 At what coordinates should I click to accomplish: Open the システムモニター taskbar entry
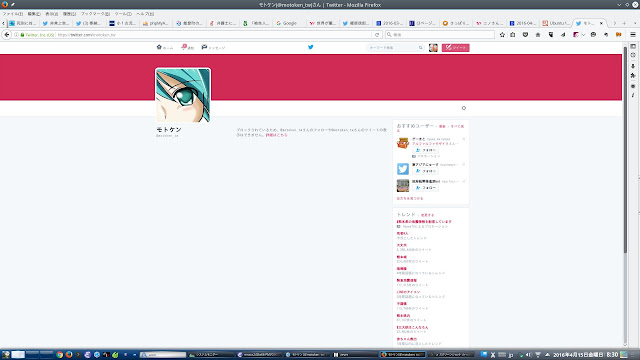click(x=210, y=355)
